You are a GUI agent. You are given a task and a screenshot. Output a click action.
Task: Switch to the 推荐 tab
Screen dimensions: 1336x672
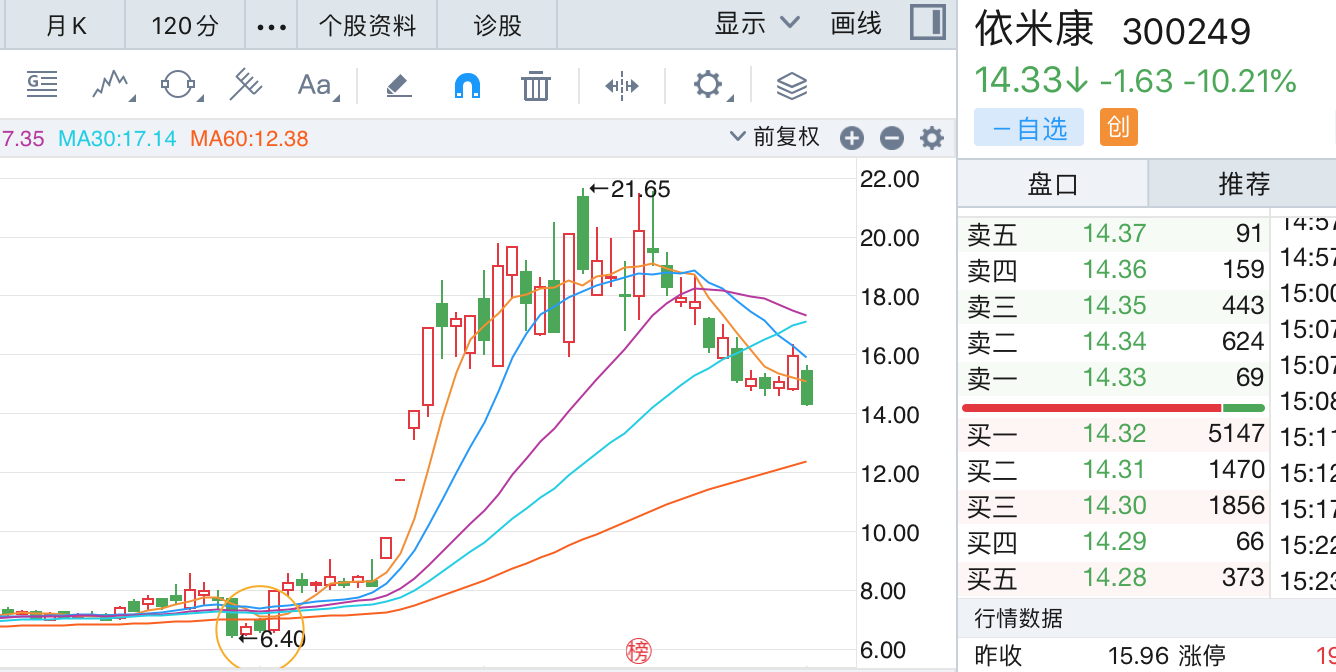click(x=1243, y=183)
